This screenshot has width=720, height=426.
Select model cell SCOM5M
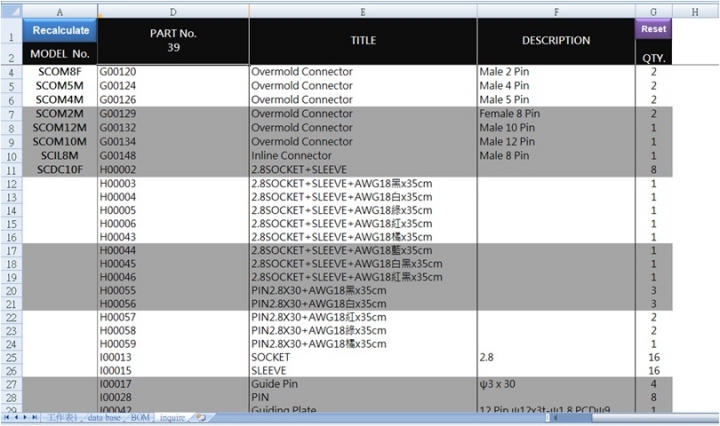(x=60, y=86)
